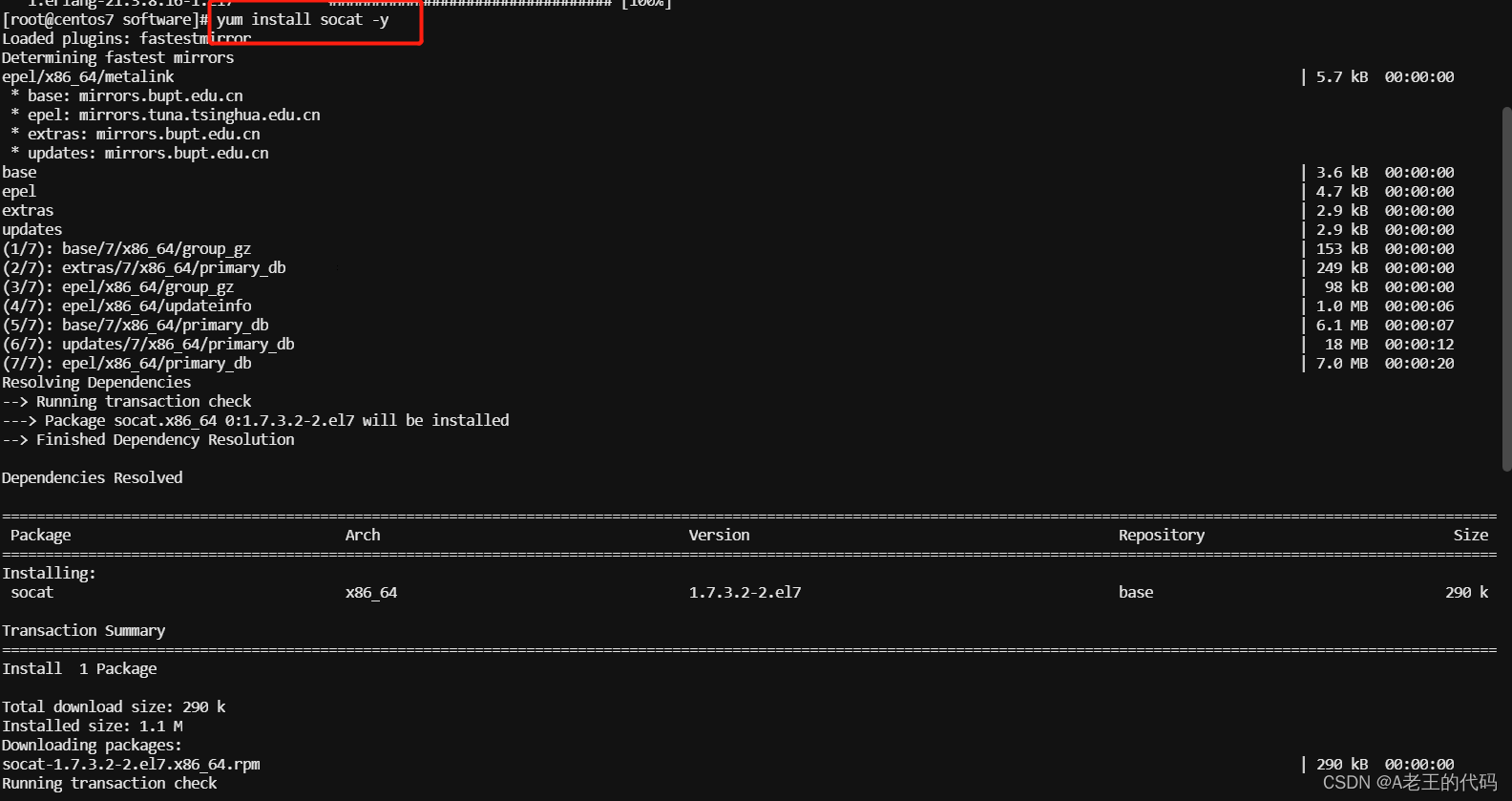Click the 'Package socat.x86_64 0:1.7.3.2-2.el7 will be installed' line
This screenshot has height=801, width=1512.
pyautogui.click(x=277, y=420)
